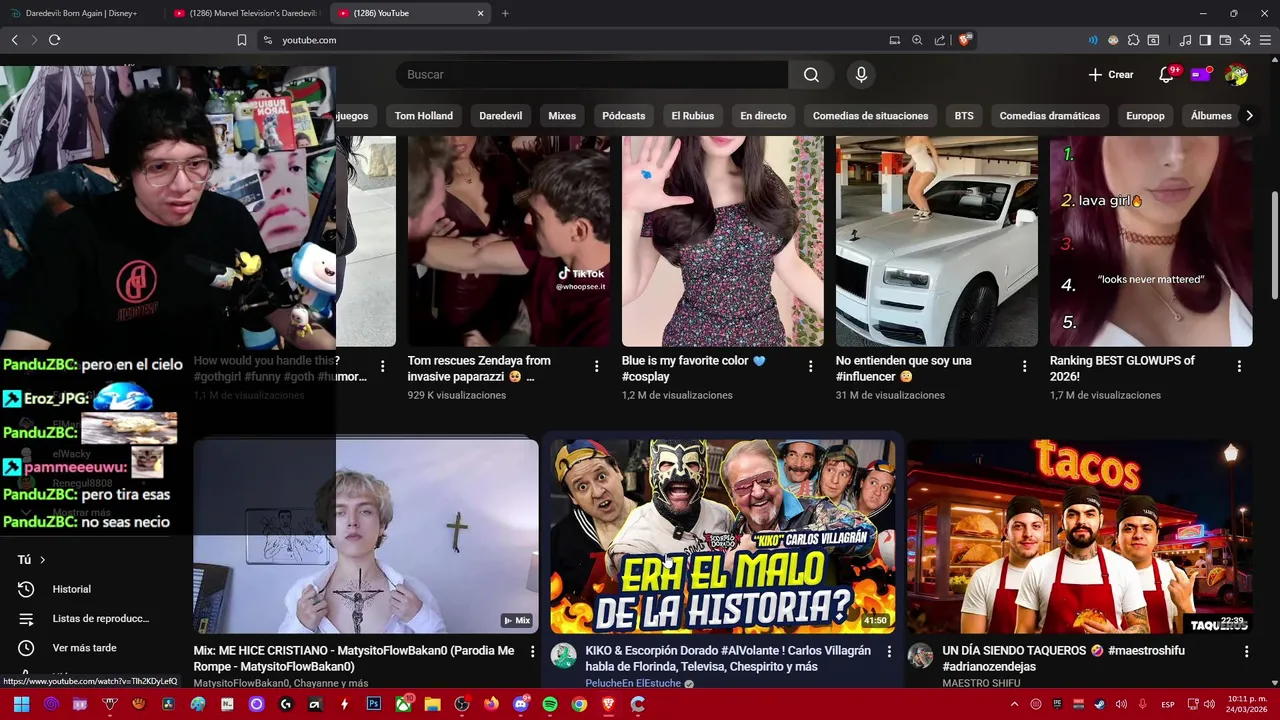The image size is (1280, 720).
Task: Open options for UN DÍA SIENDO TAQUEROS video
Action: coord(1246,652)
